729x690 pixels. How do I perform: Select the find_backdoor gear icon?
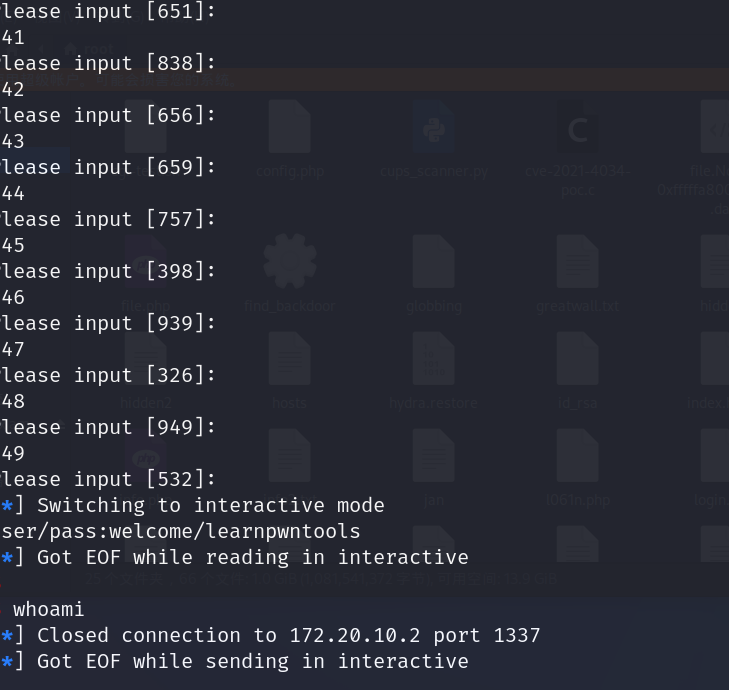point(289,262)
